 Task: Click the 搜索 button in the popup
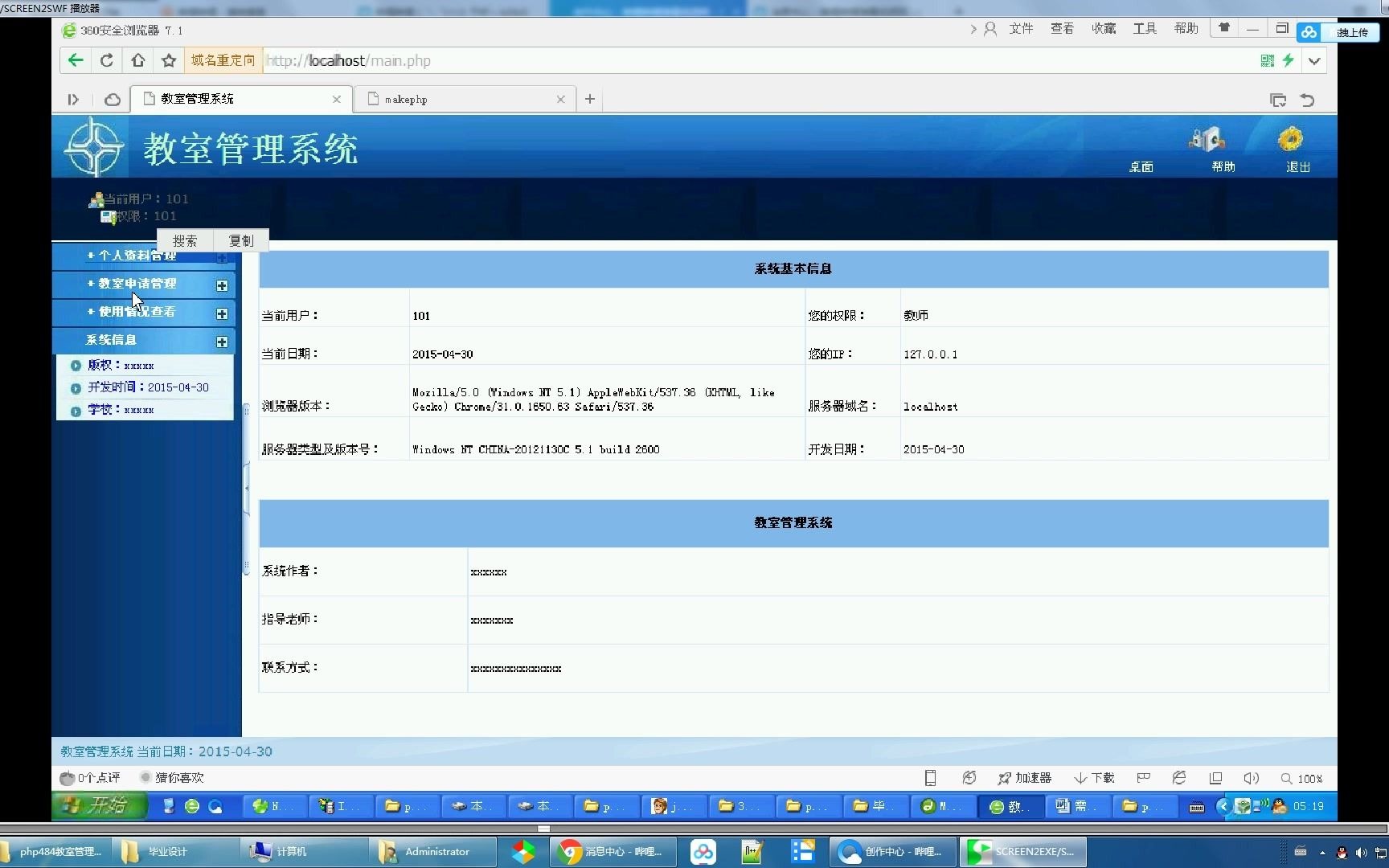coord(185,240)
